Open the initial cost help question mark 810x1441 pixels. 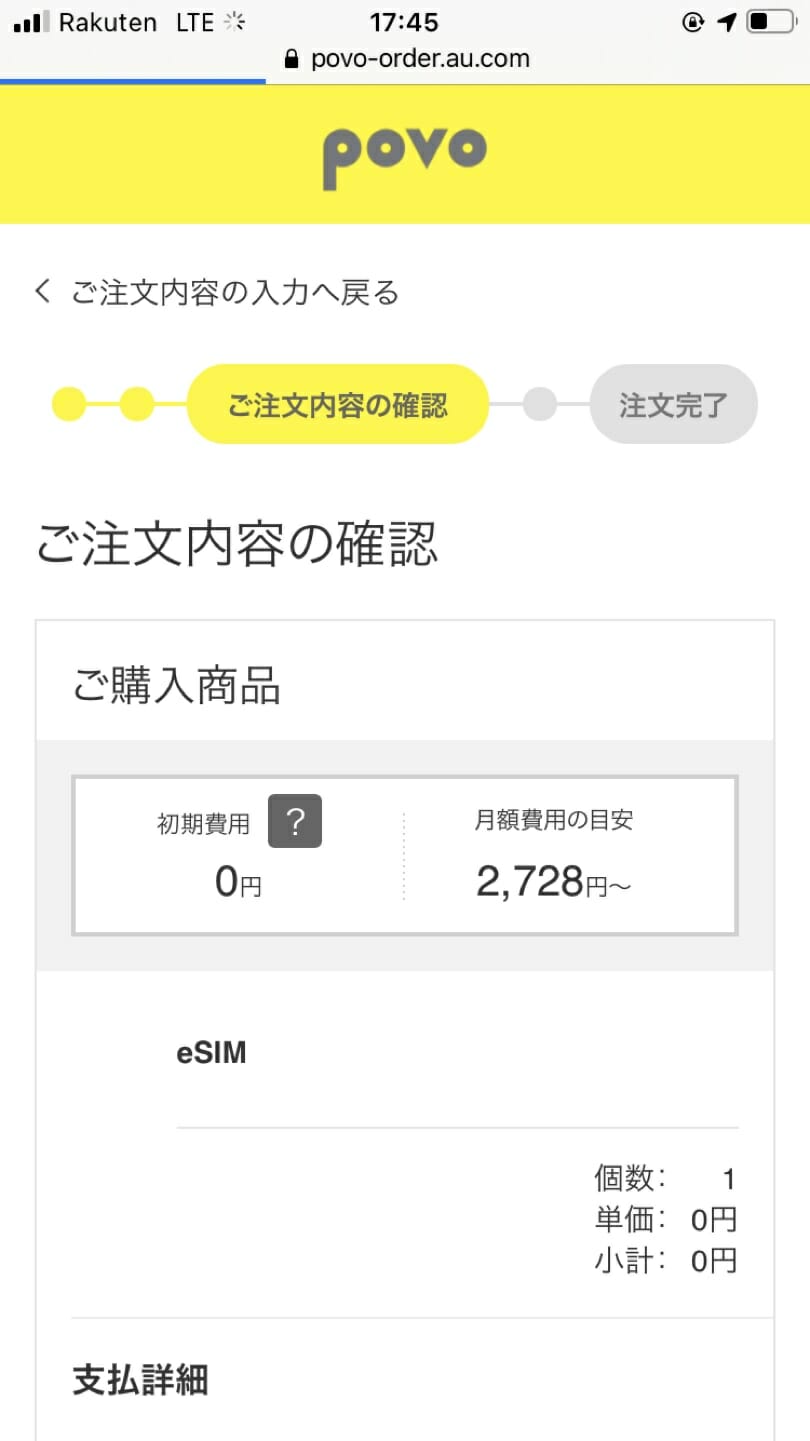point(295,821)
